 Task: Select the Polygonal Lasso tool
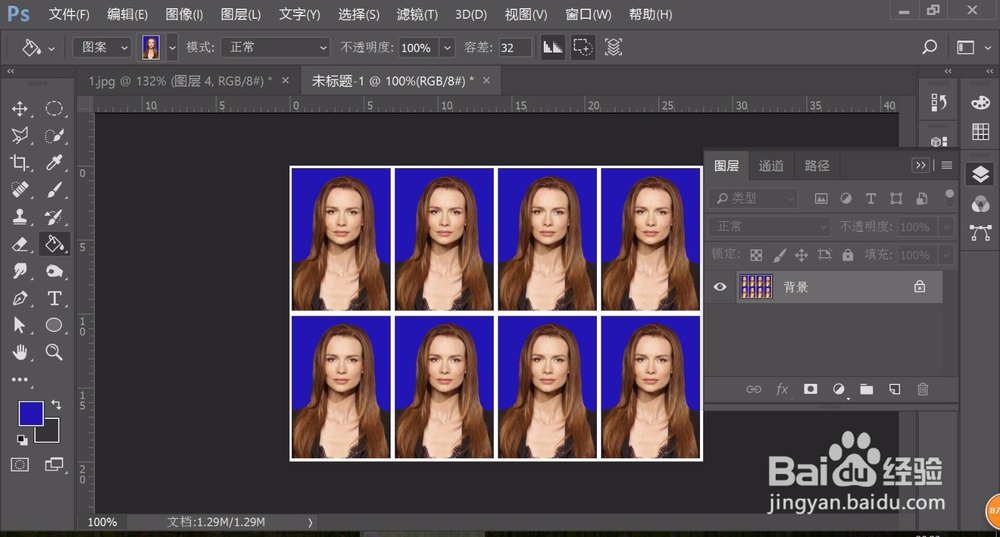tap(20, 135)
